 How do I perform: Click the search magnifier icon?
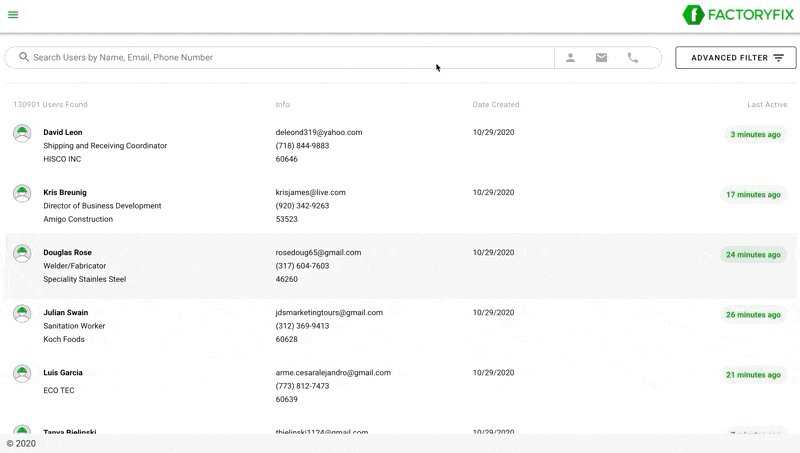point(24,57)
